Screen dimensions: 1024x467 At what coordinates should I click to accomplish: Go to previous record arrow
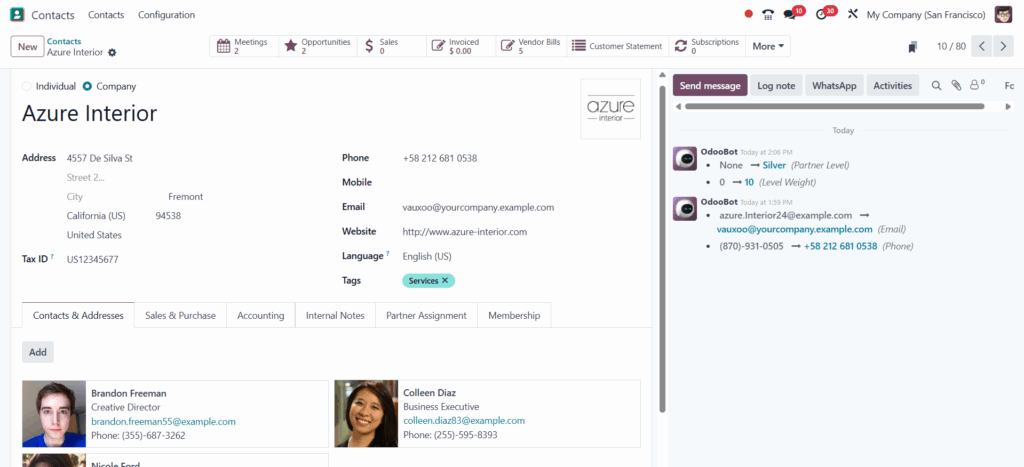[982, 46]
